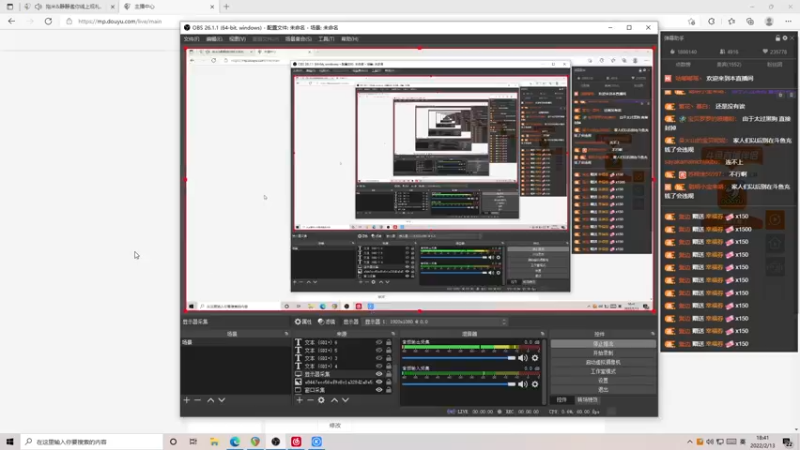
Task: Go back in the Edge browser
Action: [x=11, y=21]
